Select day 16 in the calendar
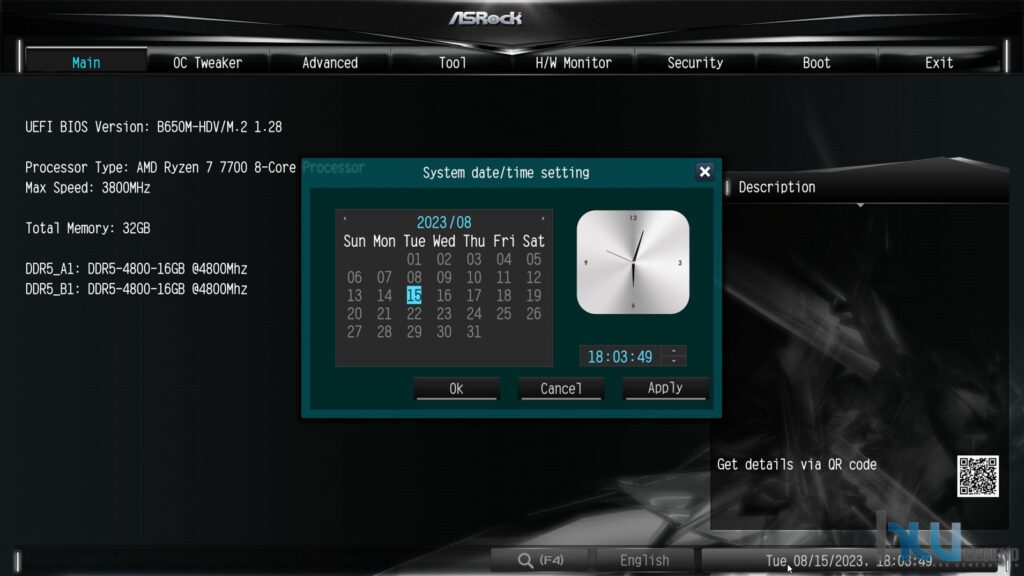Image resolution: width=1024 pixels, height=576 pixels. 444,296
